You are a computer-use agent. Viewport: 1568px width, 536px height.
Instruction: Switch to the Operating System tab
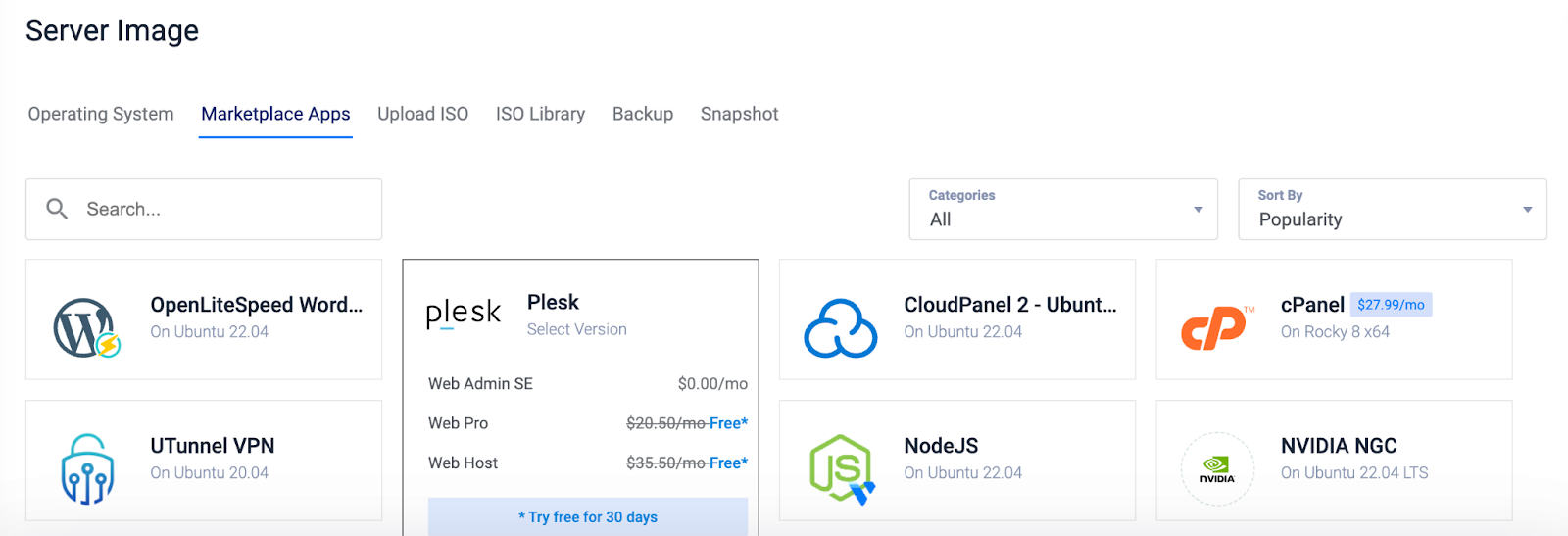[101, 114]
